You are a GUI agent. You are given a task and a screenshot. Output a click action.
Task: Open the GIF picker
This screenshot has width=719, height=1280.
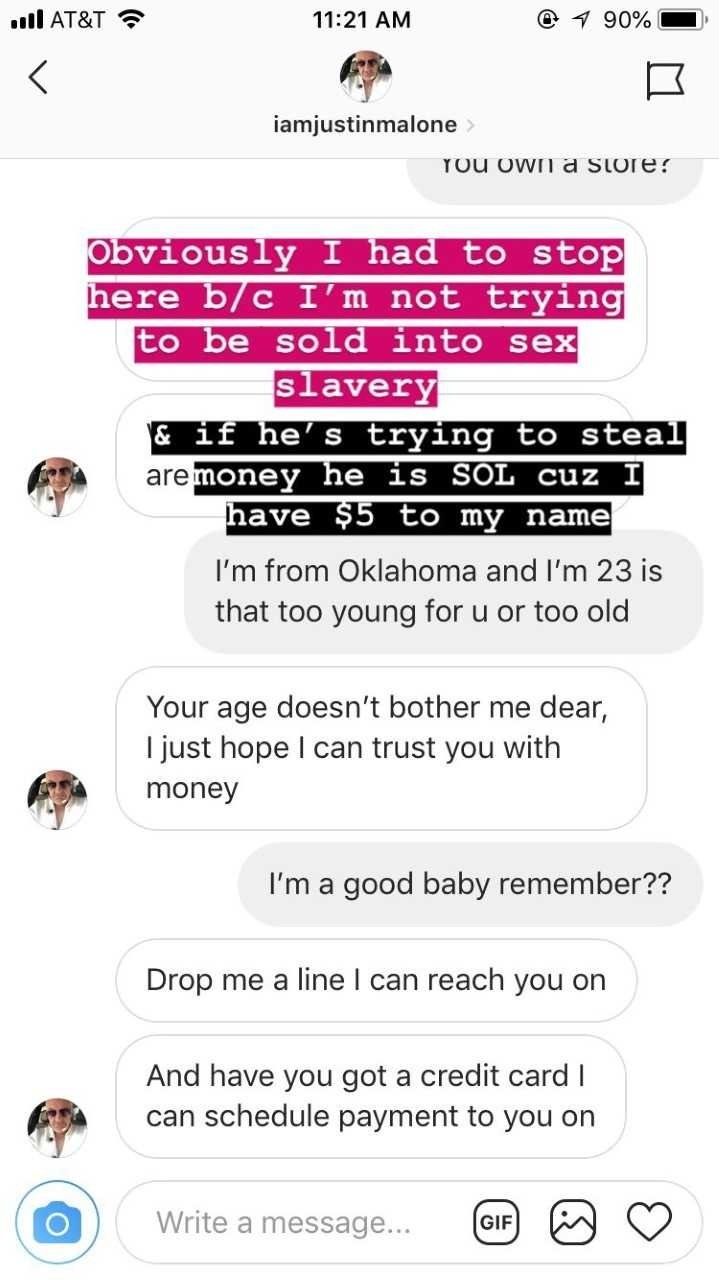[x=494, y=1222]
